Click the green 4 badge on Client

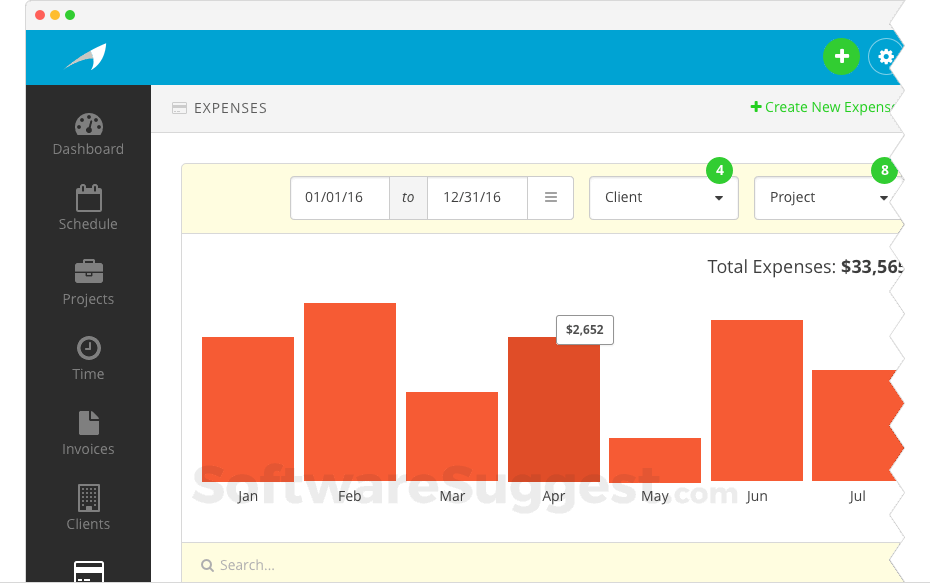pyautogui.click(x=719, y=171)
